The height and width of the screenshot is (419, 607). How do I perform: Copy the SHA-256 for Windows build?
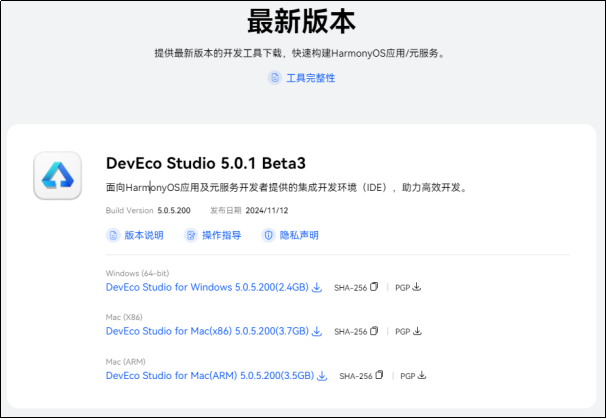click(x=375, y=288)
